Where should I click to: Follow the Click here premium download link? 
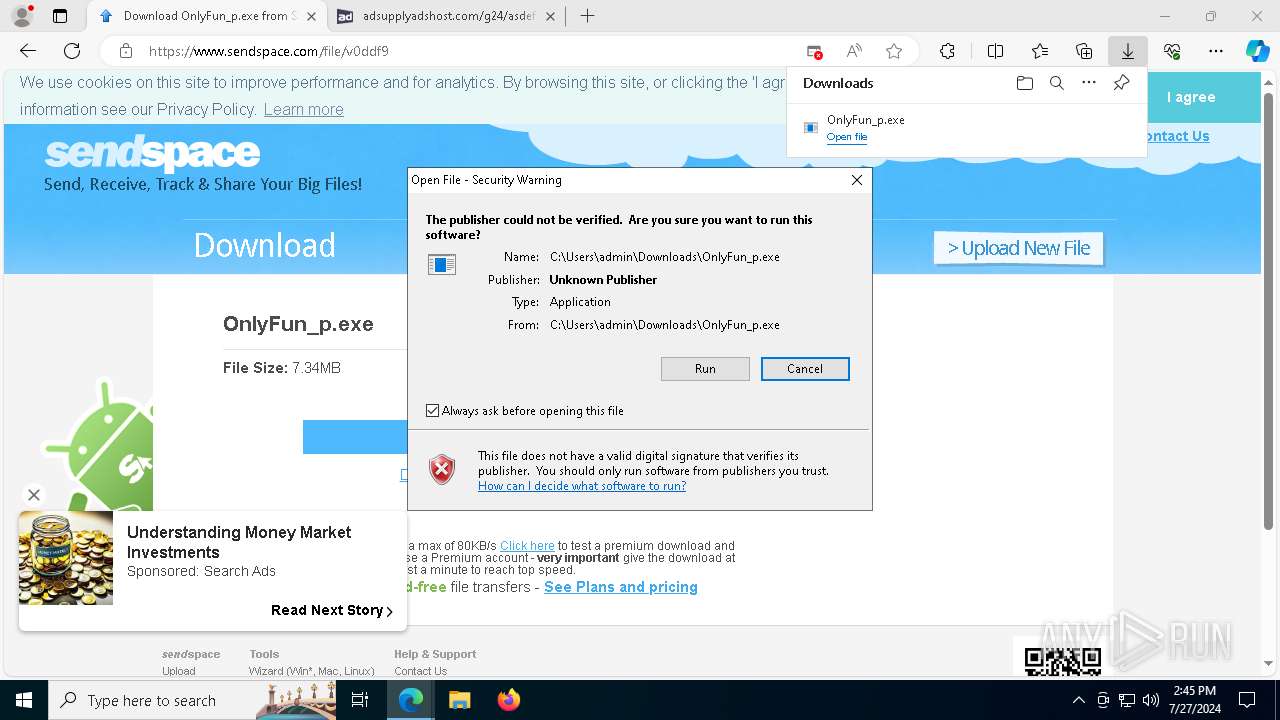tap(527, 546)
